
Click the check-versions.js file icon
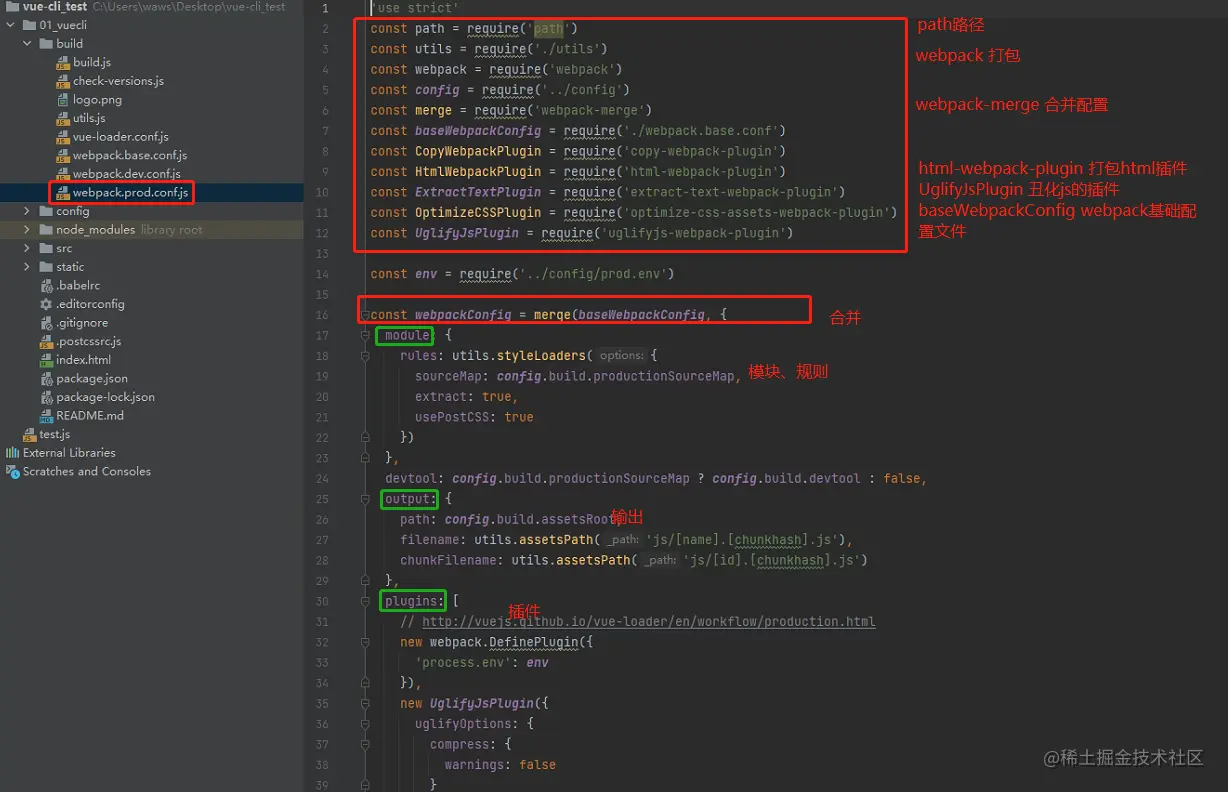[63, 81]
